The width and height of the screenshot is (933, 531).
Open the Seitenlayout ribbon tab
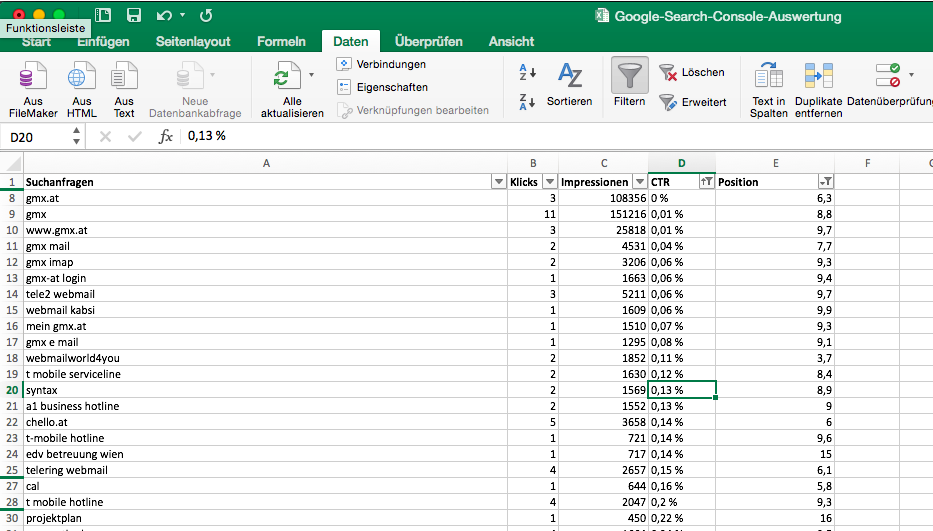[193, 41]
